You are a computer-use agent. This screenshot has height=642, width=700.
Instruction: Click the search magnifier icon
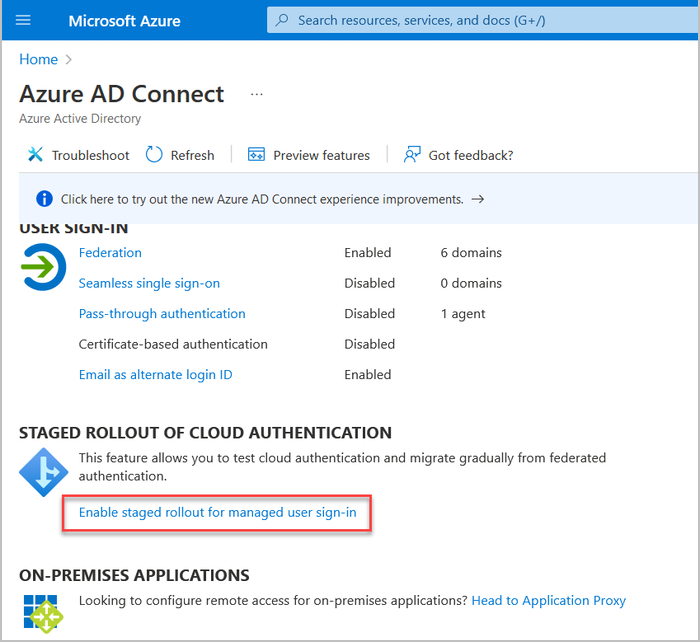tap(282, 20)
